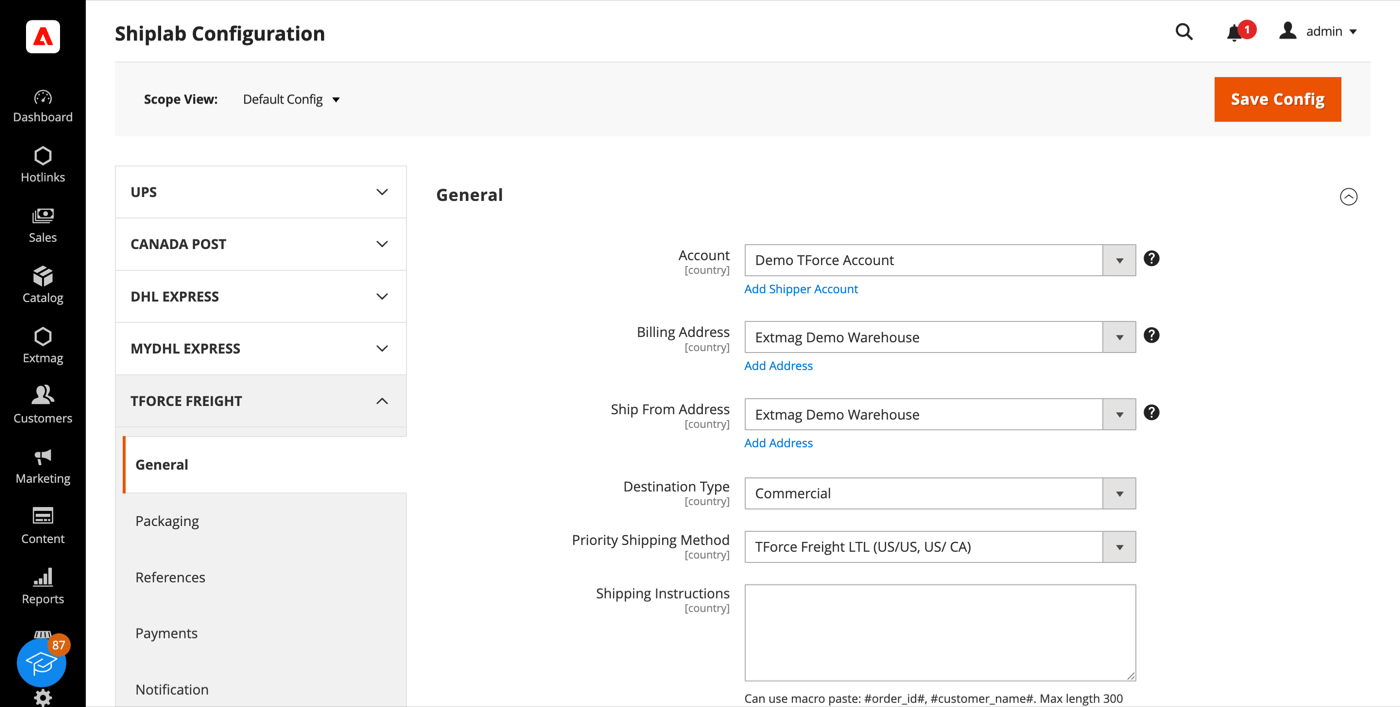The image size is (1400, 707).
Task: Open the Scope View Default Config dropdown
Action: click(291, 99)
